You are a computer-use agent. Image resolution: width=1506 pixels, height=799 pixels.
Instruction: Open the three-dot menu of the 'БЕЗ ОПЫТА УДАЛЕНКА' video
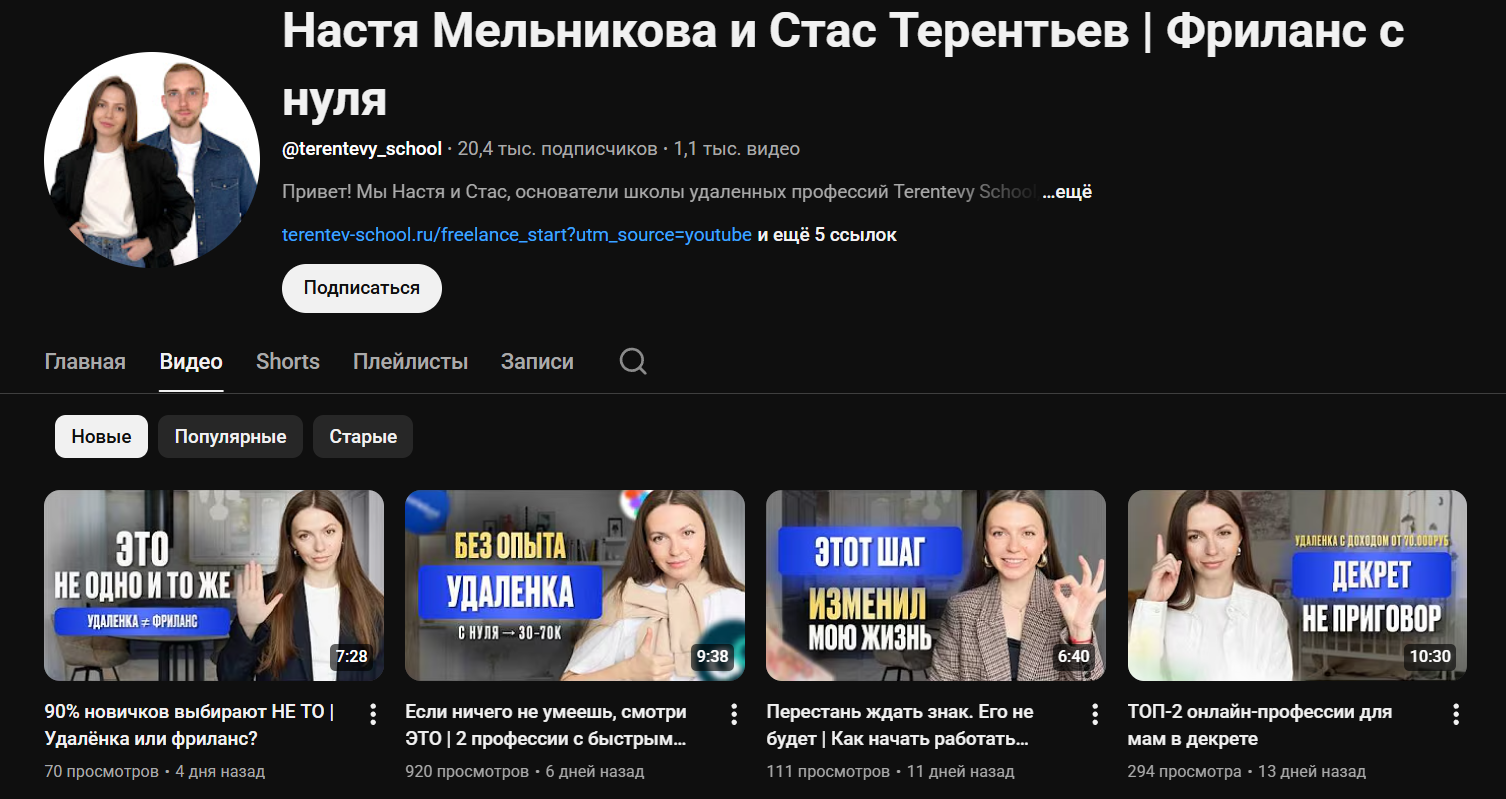coord(733,713)
